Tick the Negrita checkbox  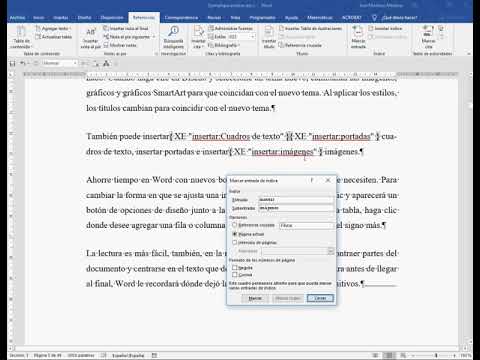[235, 267]
